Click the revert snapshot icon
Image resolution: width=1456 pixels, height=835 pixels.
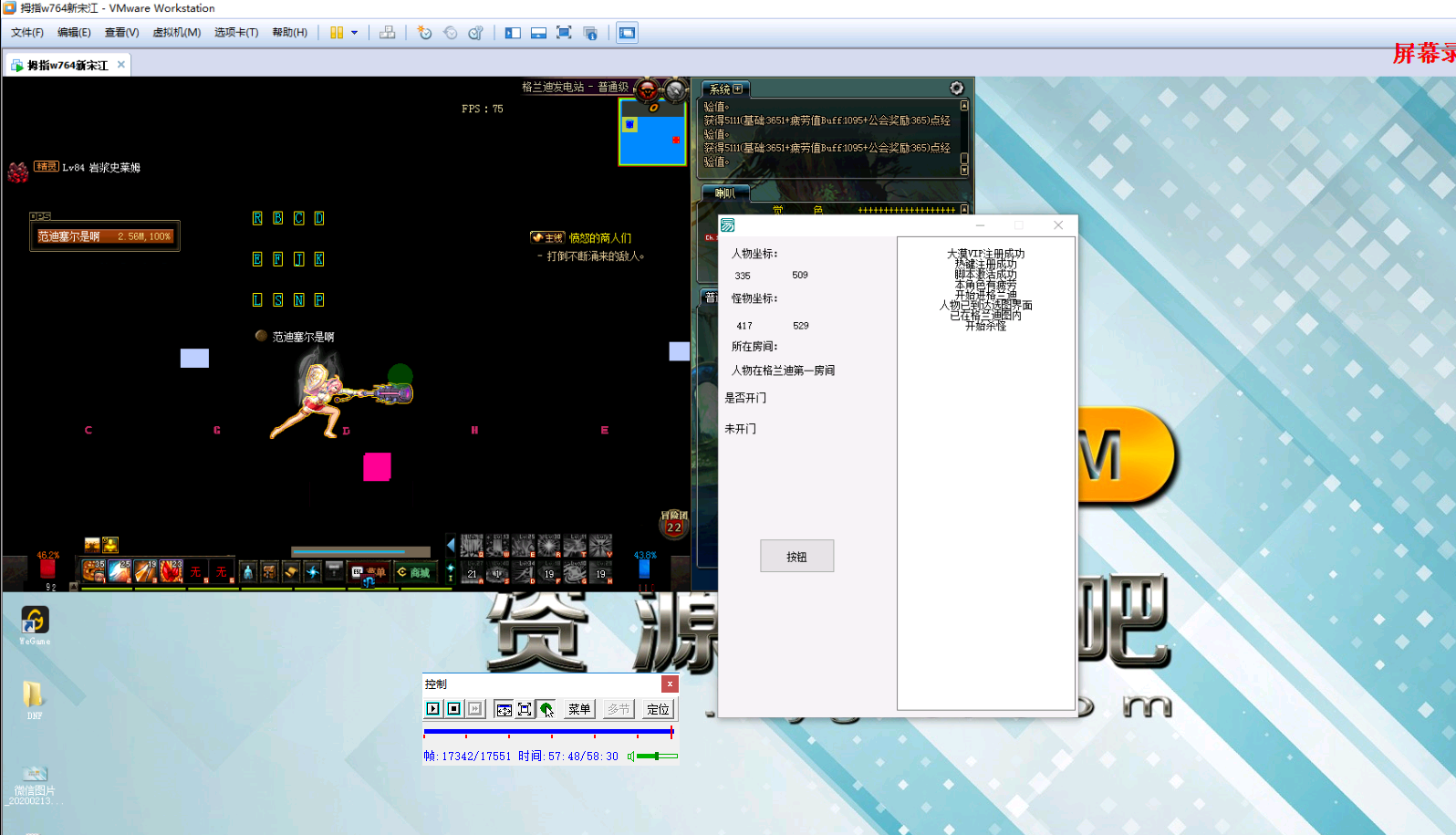pyautogui.click(x=450, y=33)
